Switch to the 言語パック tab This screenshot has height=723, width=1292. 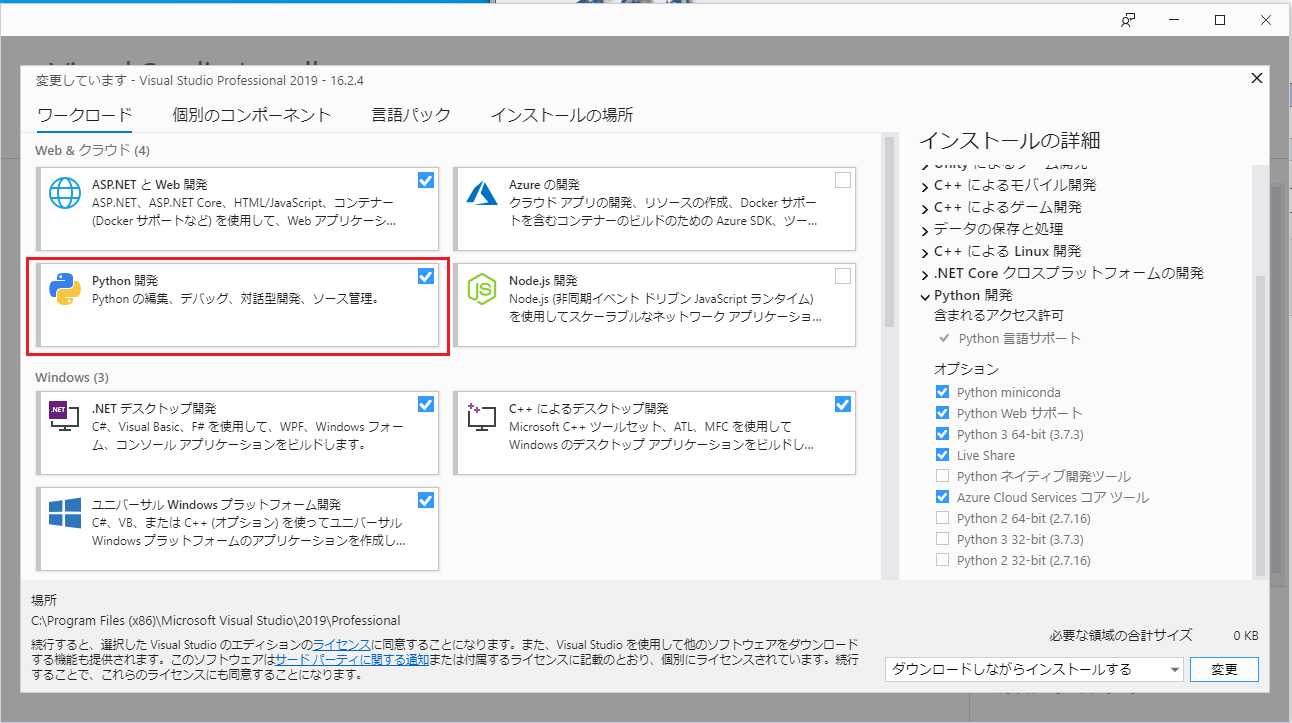(411, 115)
